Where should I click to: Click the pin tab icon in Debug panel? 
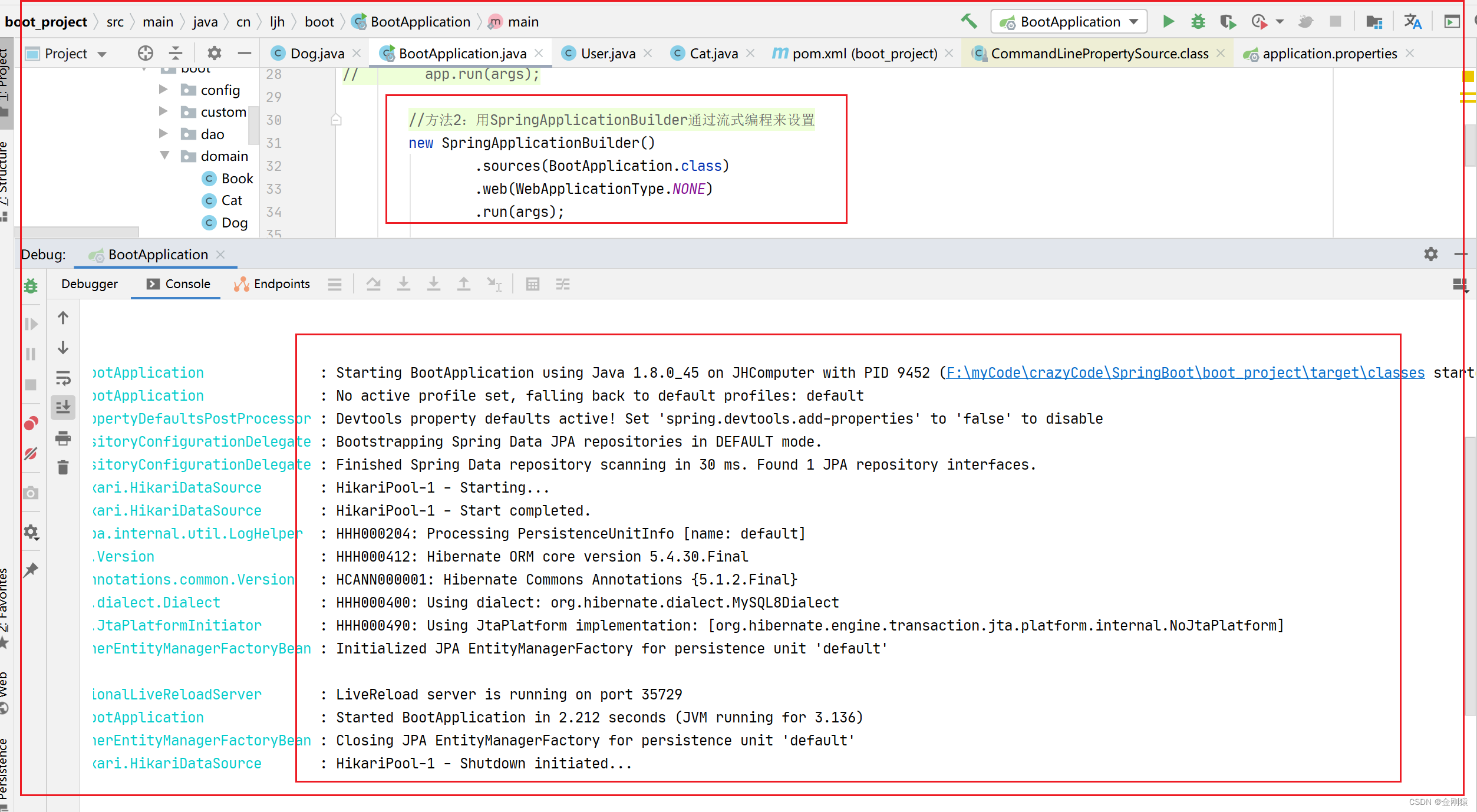(31, 570)
